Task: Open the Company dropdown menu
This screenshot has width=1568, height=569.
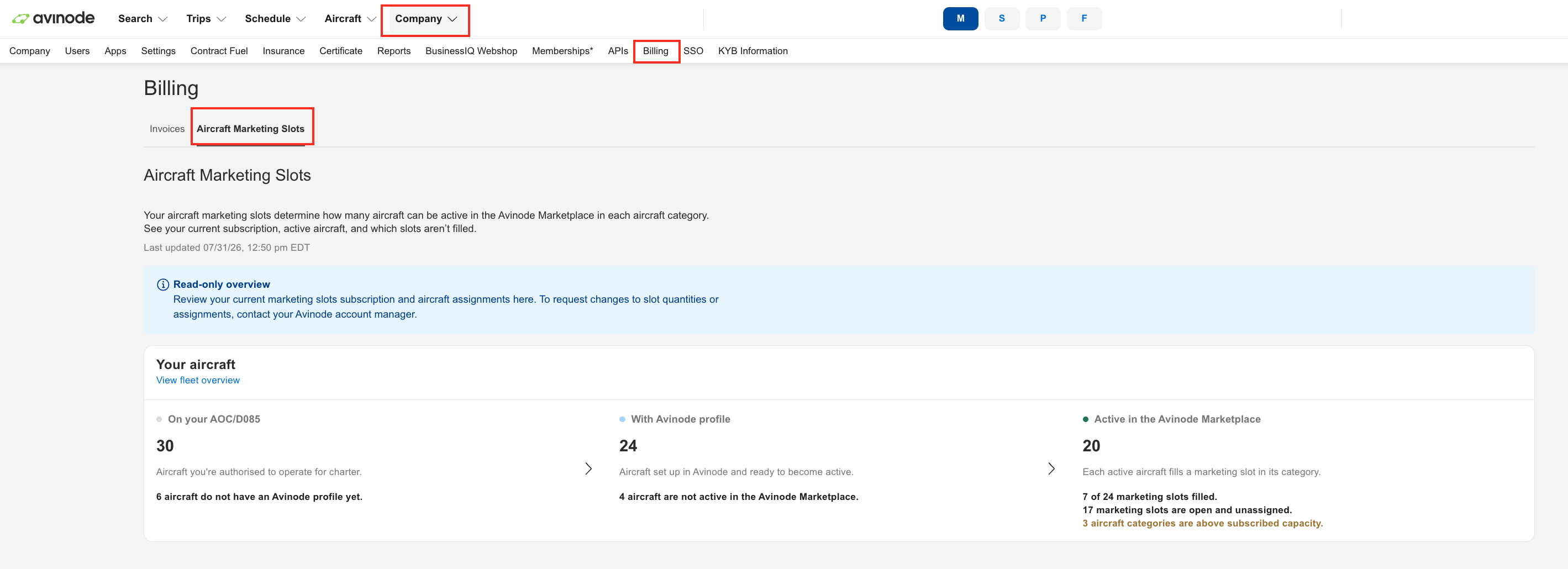Action: [x=425, y=19]
